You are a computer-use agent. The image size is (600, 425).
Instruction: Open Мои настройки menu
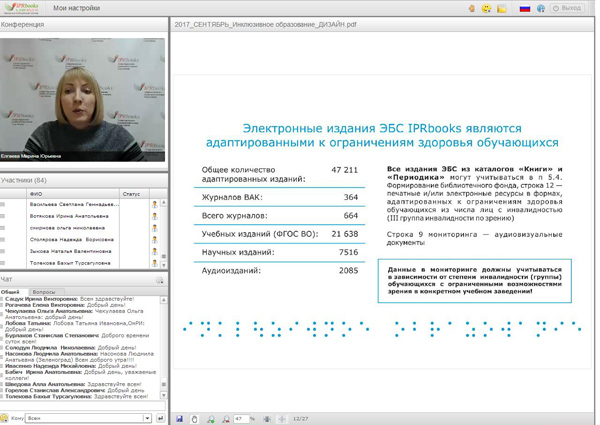(x=77, y=8)
